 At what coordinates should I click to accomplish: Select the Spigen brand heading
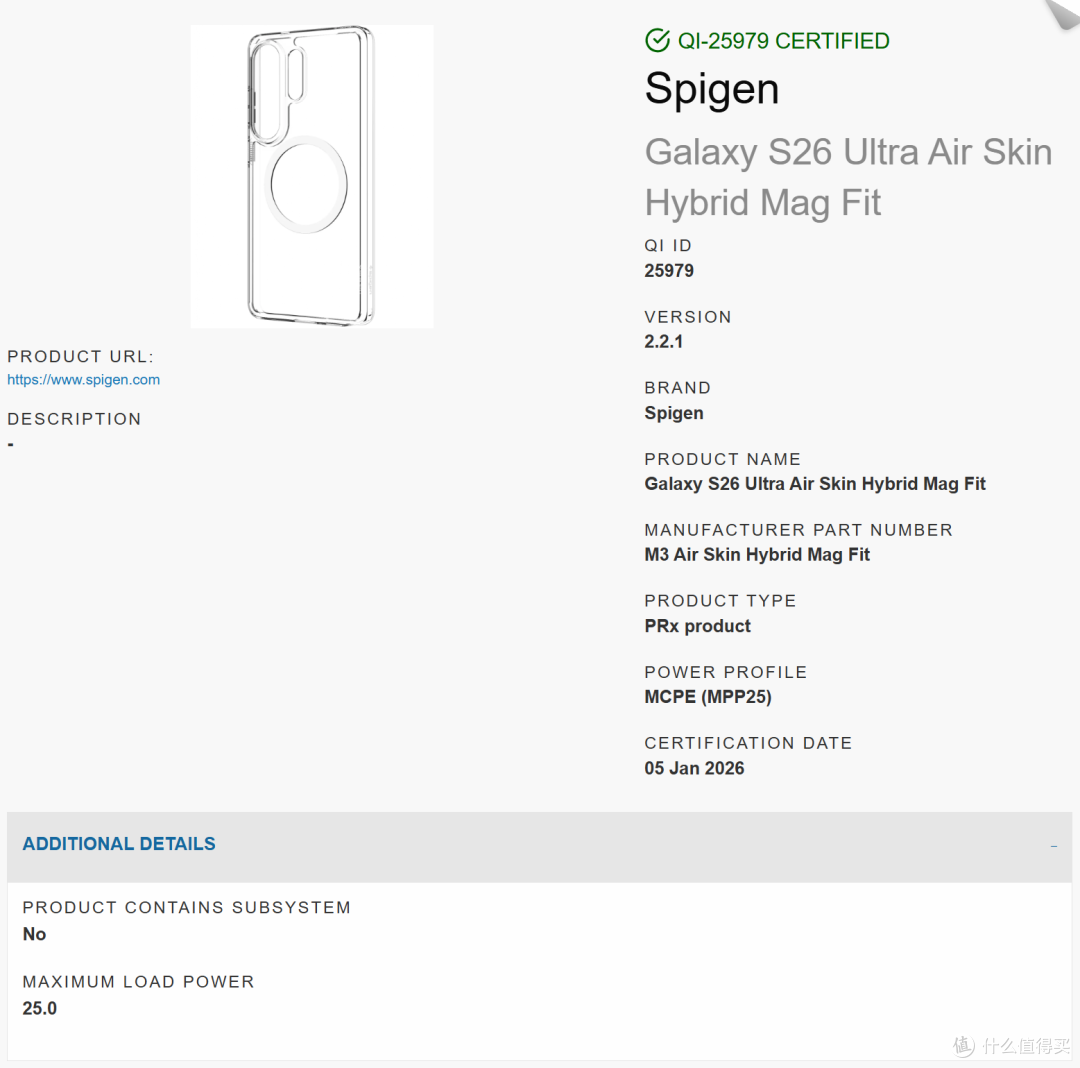click(712, 90)
